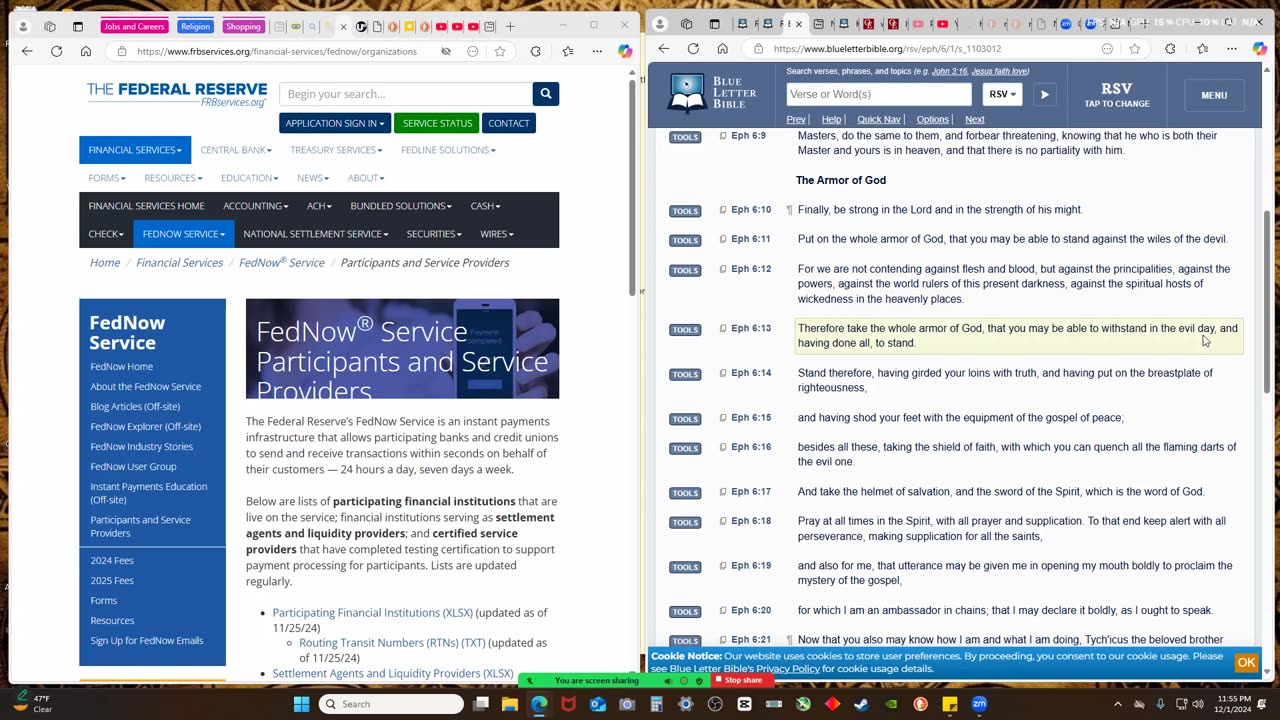
Task: Expand the Accounting submenu
Action: 256,206
